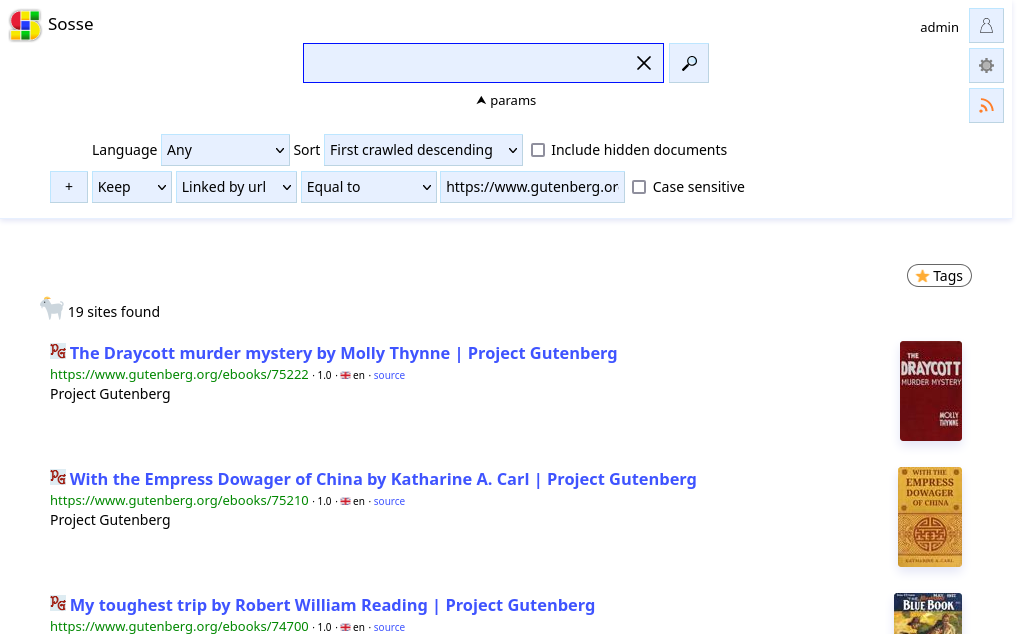
Task: Open the Equal to operator dropdown
Action: [x=368, y=187]
